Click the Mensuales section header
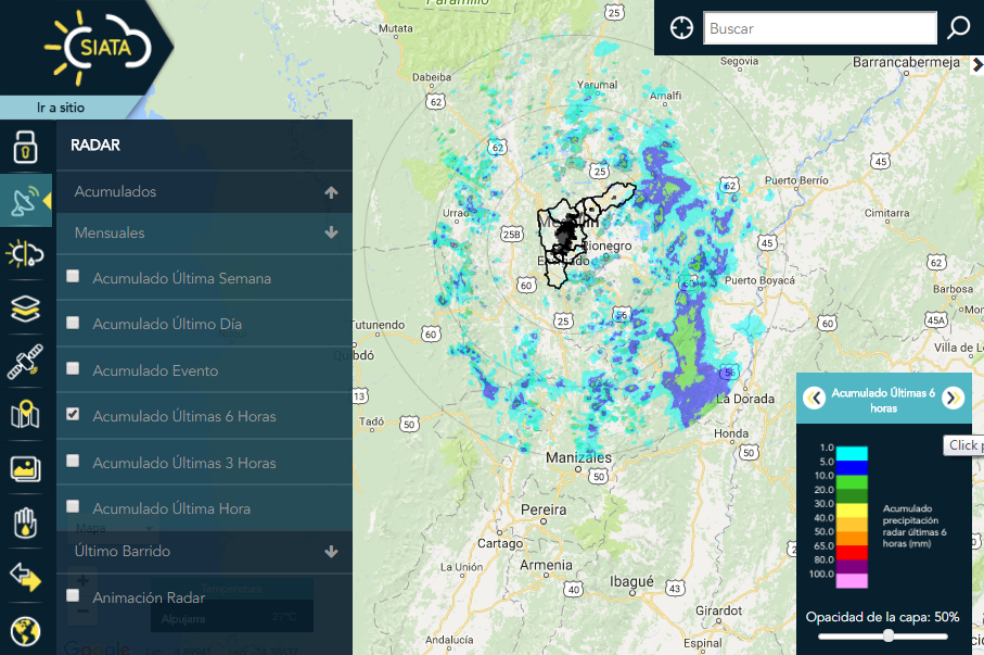984x655 pixels. pyautogui.click(x=205, y=233)
